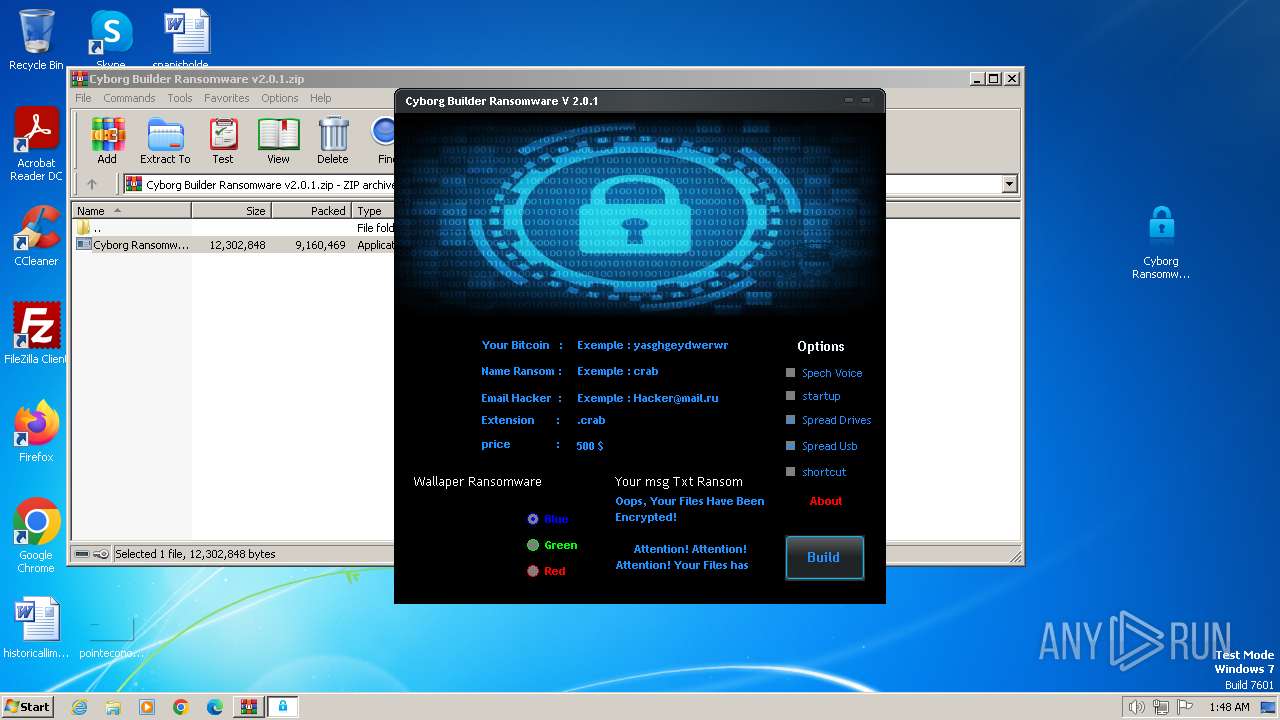This screenshot has height=720, width=1280.
Task: Open Chrome from the taskbar
Action: [x=181, y=707]
